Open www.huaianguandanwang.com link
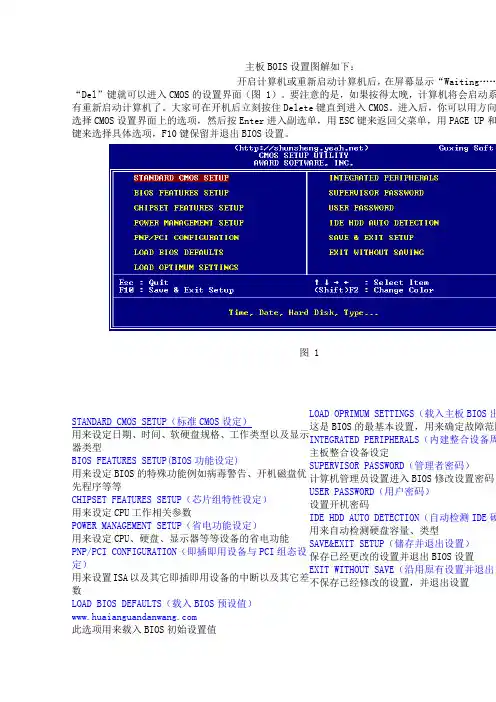This screenshot has height=702, width=496. [x=134, y=617]
